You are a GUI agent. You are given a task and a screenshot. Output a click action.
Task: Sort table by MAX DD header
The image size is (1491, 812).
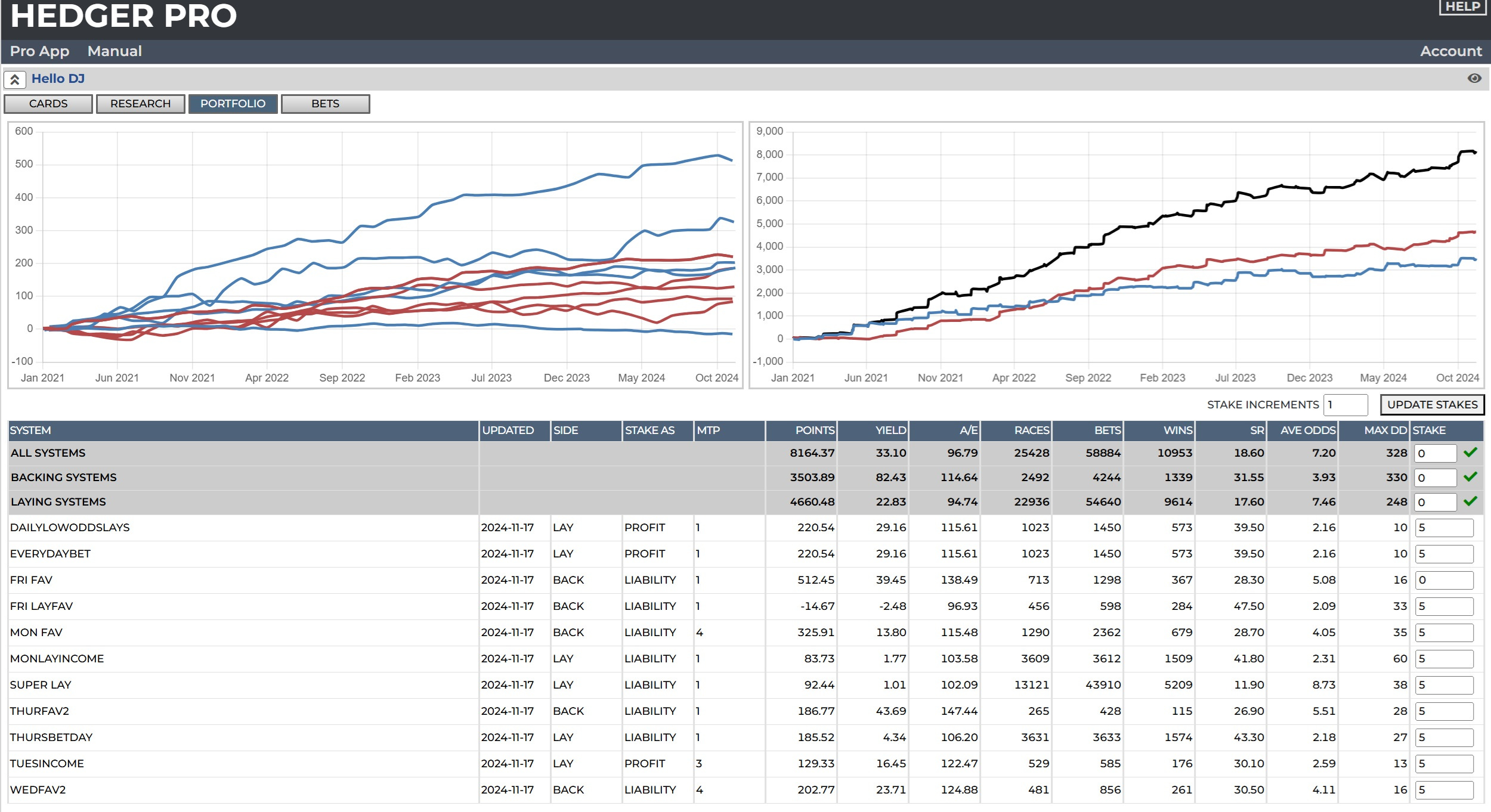(x=1385, y=430)
